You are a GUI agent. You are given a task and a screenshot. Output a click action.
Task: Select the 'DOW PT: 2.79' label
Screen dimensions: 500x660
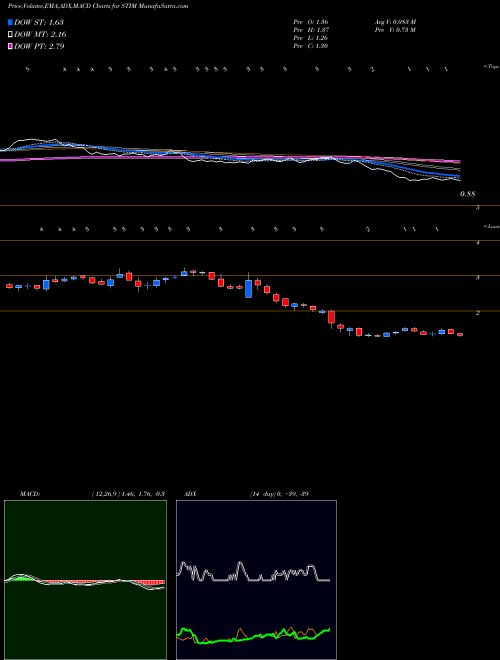39,46
